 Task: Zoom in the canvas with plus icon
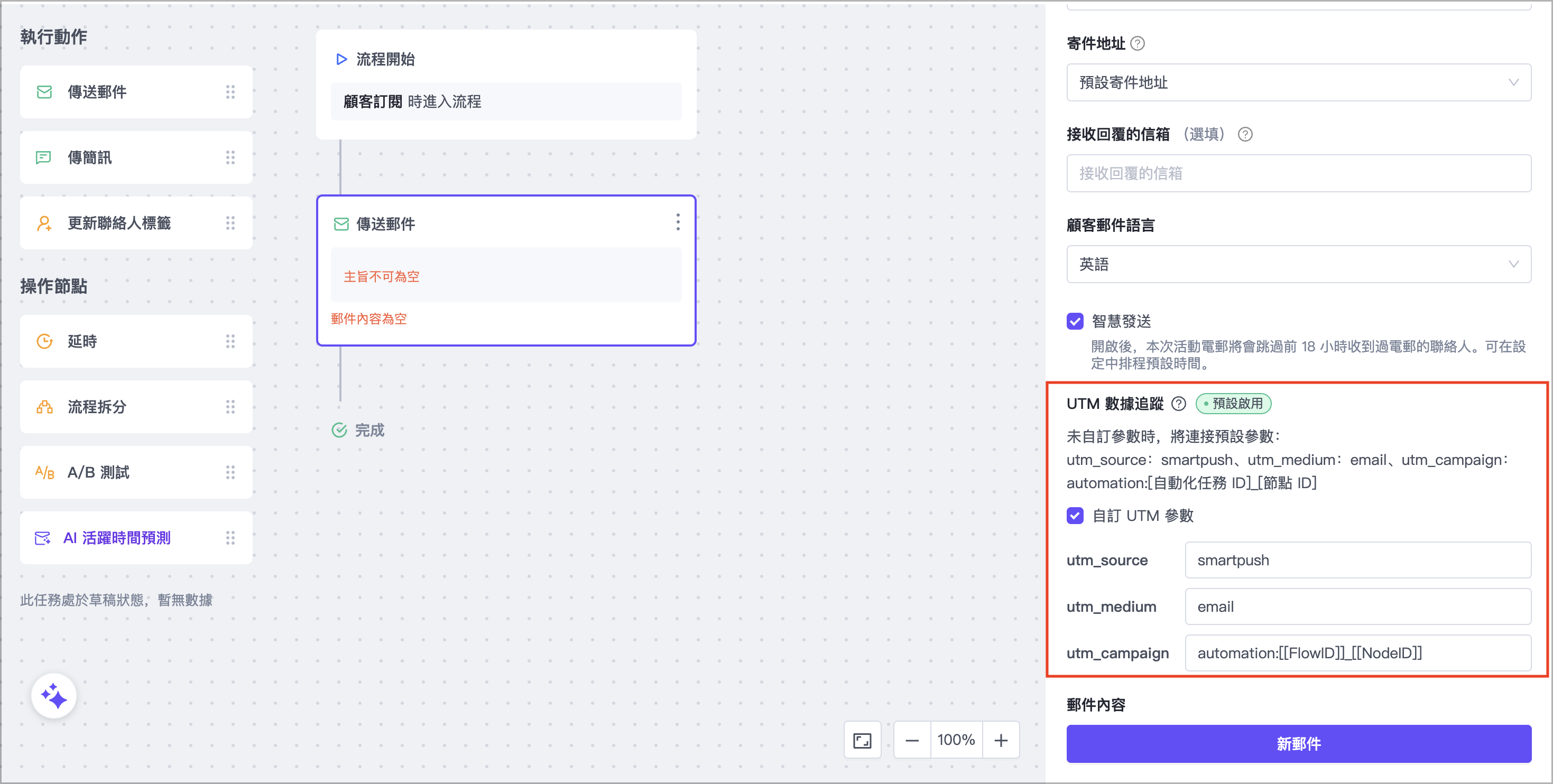tap(1001, 740)
